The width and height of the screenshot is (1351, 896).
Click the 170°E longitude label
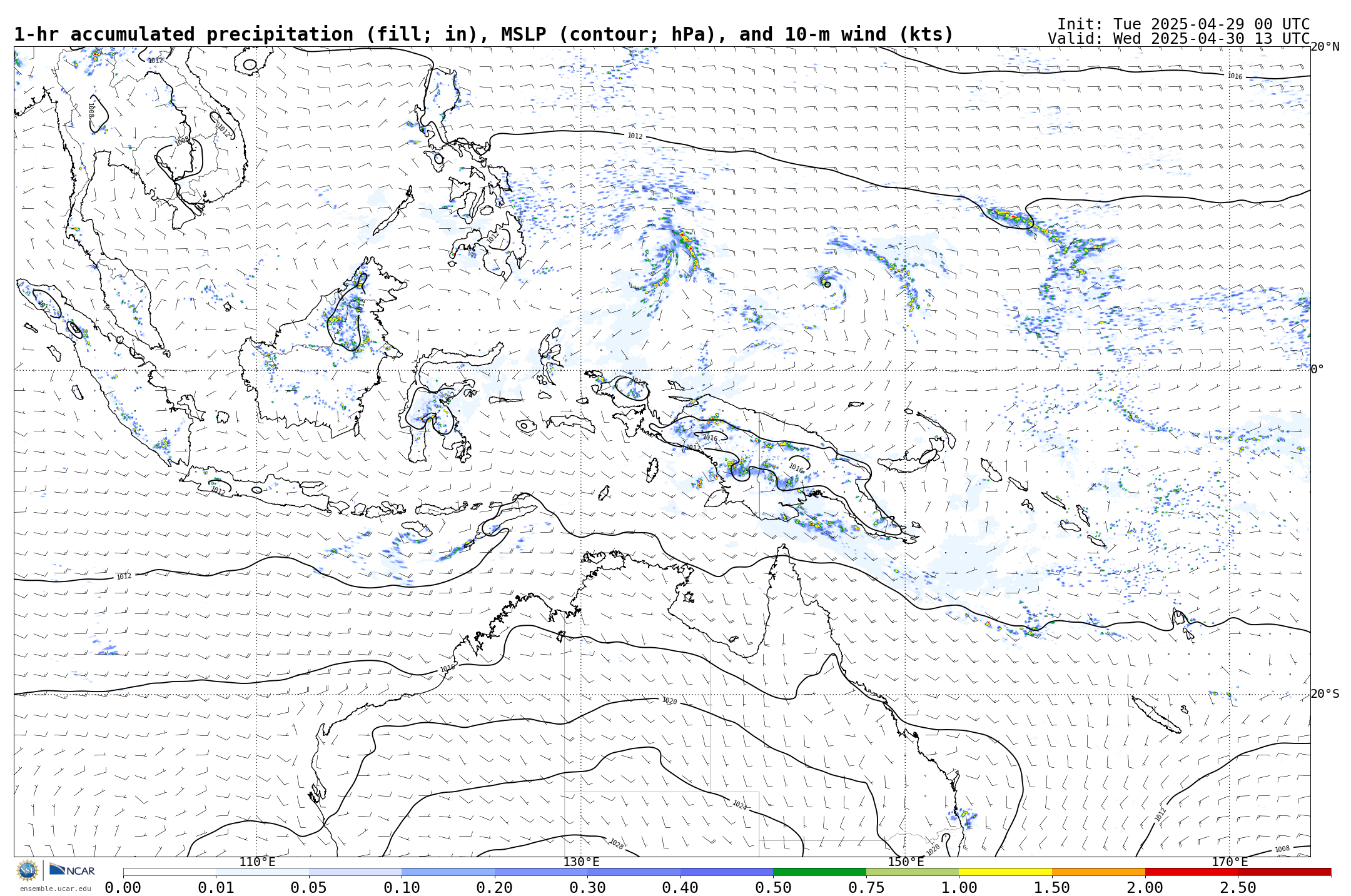tap(1230, 862)
